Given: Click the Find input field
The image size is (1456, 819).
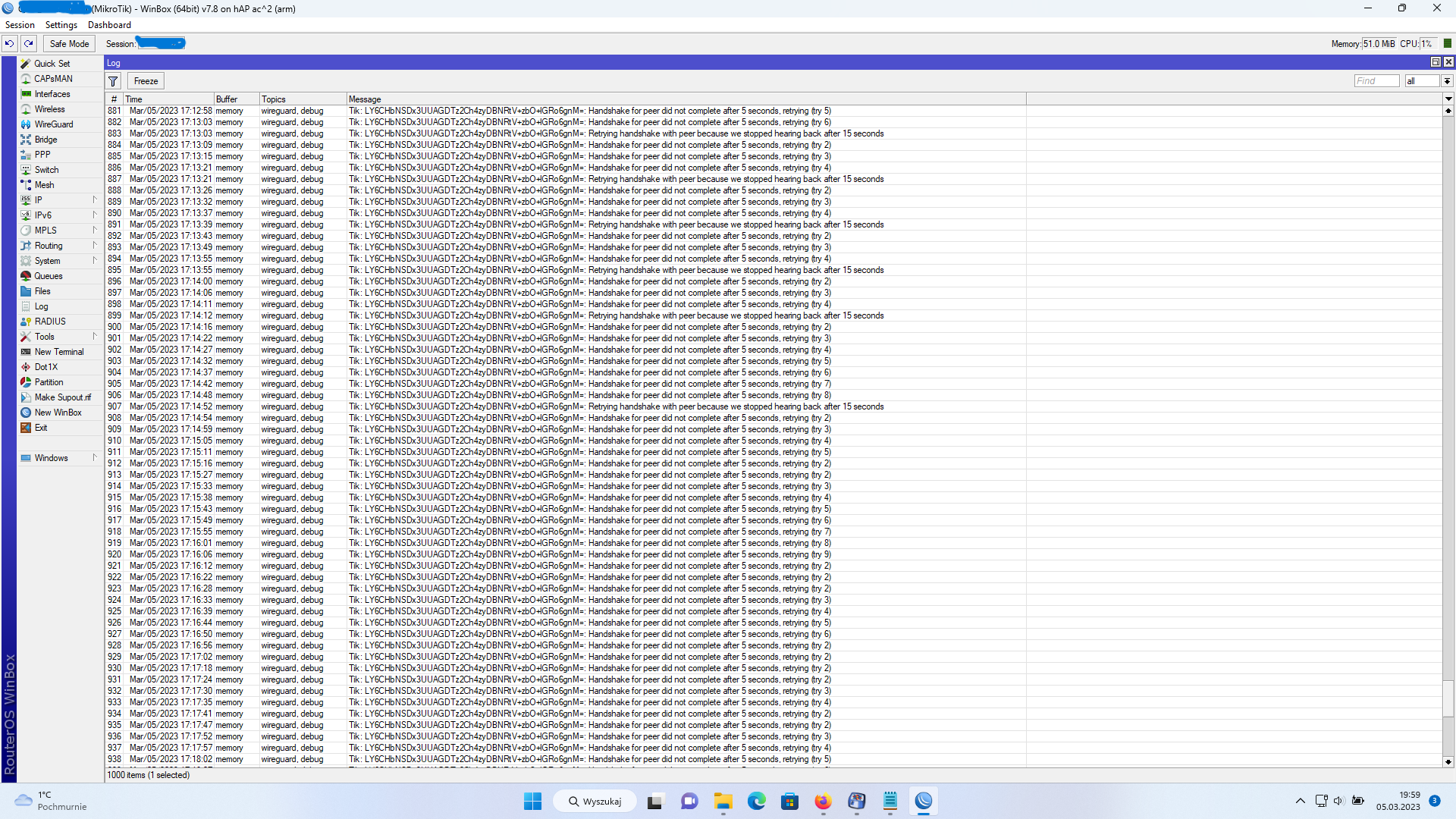Looking at the screenshot, I should coord(1376,81).
